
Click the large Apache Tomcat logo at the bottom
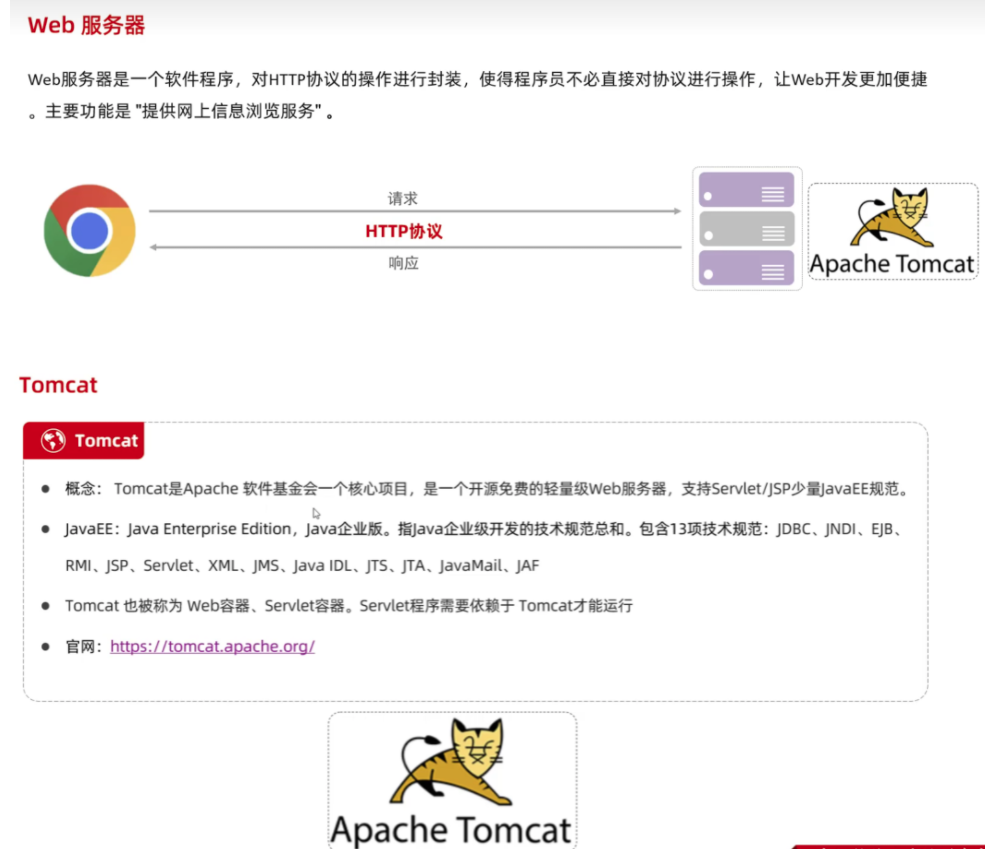click(x=452, y=781)
